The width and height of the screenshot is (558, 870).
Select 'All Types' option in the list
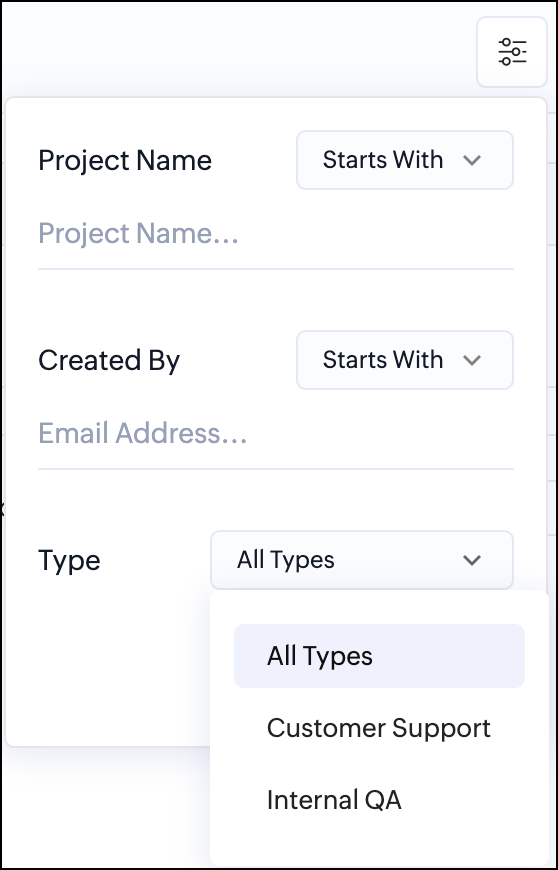pyautogui.click(x=379, y=656)
